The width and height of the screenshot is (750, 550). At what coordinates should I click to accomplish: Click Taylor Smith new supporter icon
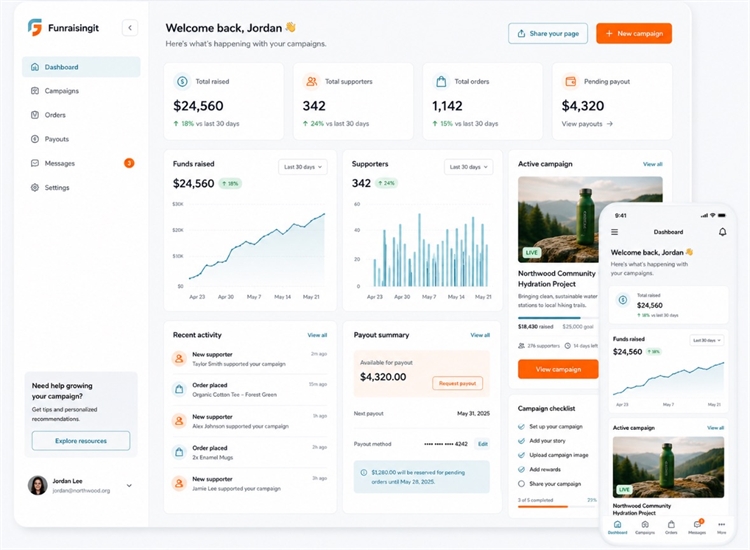[179, 358]
